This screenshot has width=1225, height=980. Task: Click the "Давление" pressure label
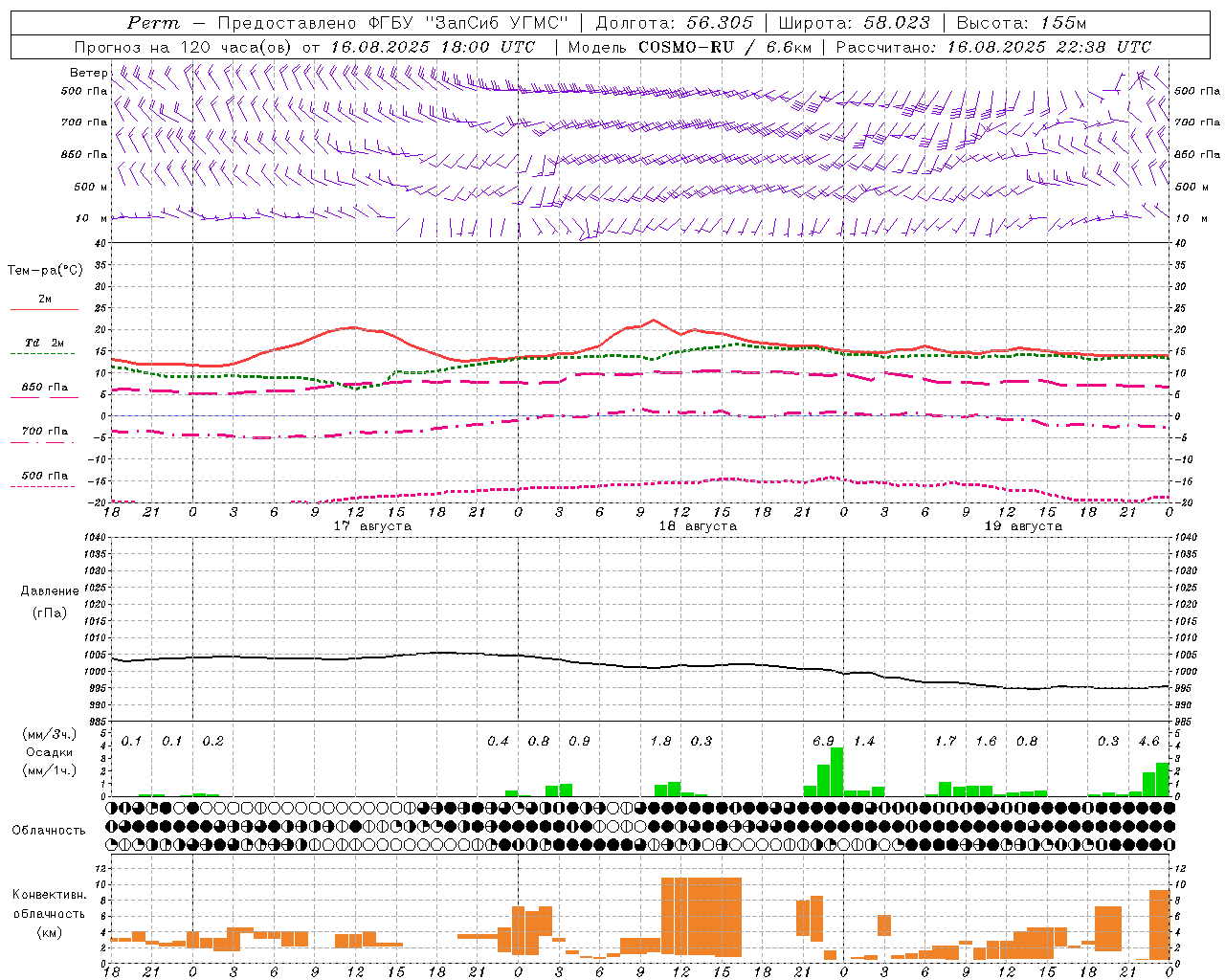(50, 591)
